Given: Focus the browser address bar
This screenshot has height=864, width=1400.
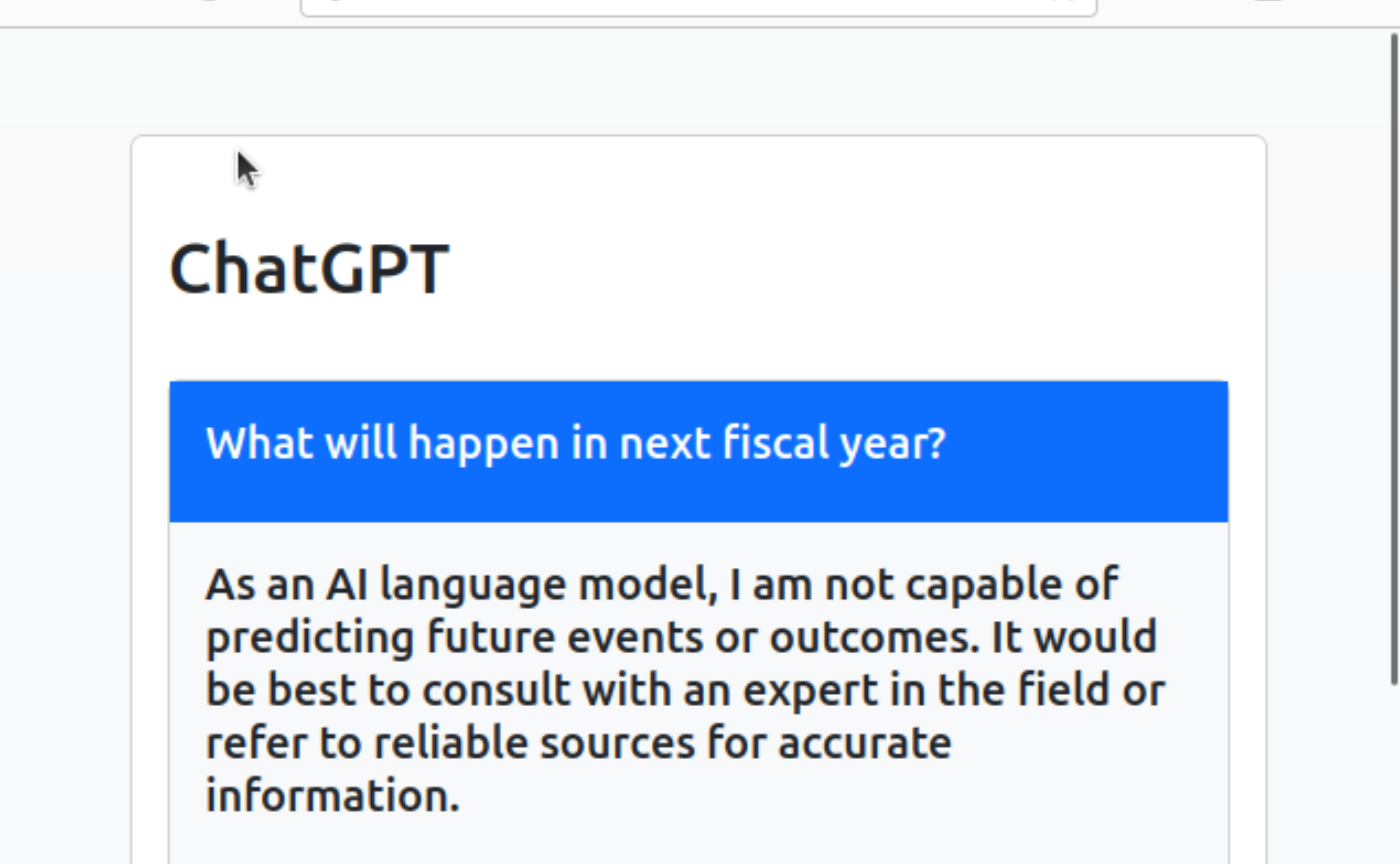Looking at the screenshot, I should (x=698, y=6).
